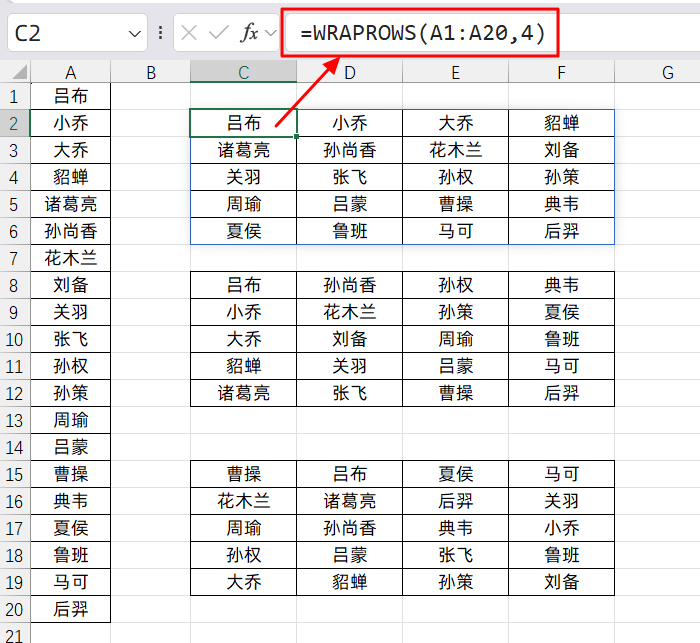This screenshot has width=700, height=643.
Task: Click cell E3 containing 花木兰
Action: [x=455, y=150]
